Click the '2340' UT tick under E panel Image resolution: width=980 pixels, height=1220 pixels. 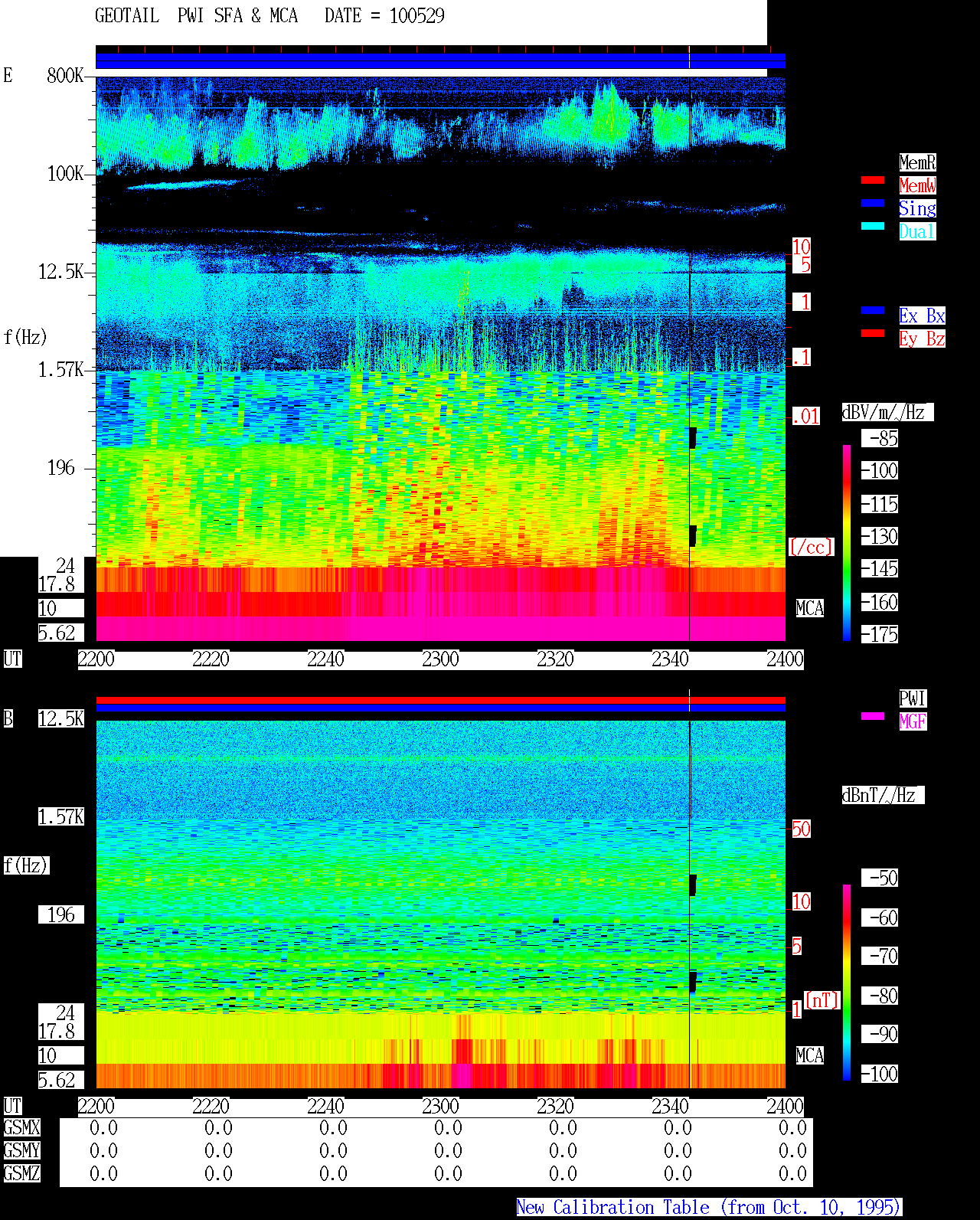(670, 659)
